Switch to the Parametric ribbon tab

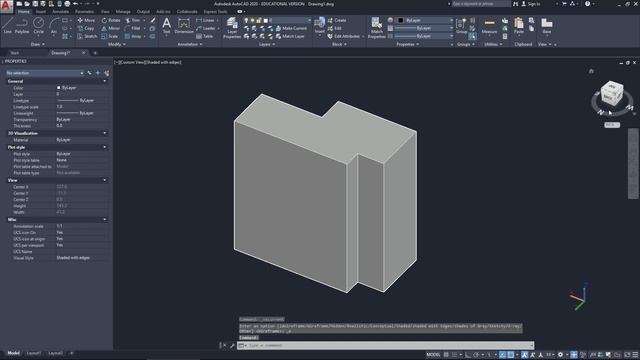coord(84,12)
